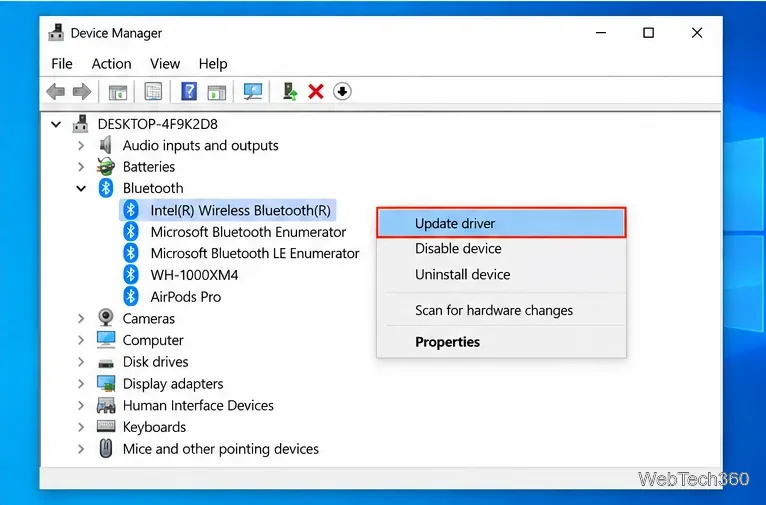The width and height of the screenshot is (766, 505).
Task: Click the Mice and pointing devices icon
Action: [x=106, y=448]
